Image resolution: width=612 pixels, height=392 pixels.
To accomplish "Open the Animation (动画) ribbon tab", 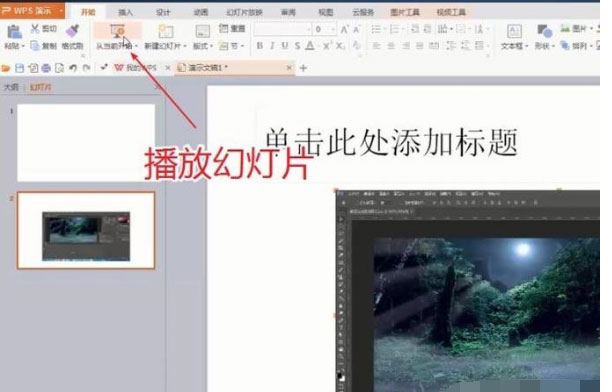I will point(201,12).
